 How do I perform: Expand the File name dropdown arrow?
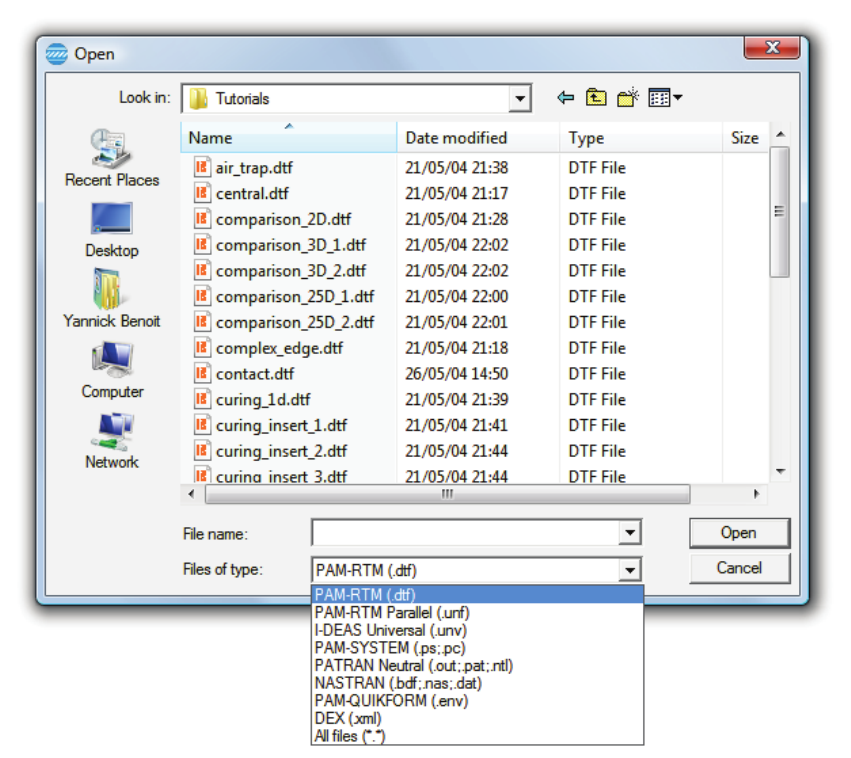(x=630, y=532)
